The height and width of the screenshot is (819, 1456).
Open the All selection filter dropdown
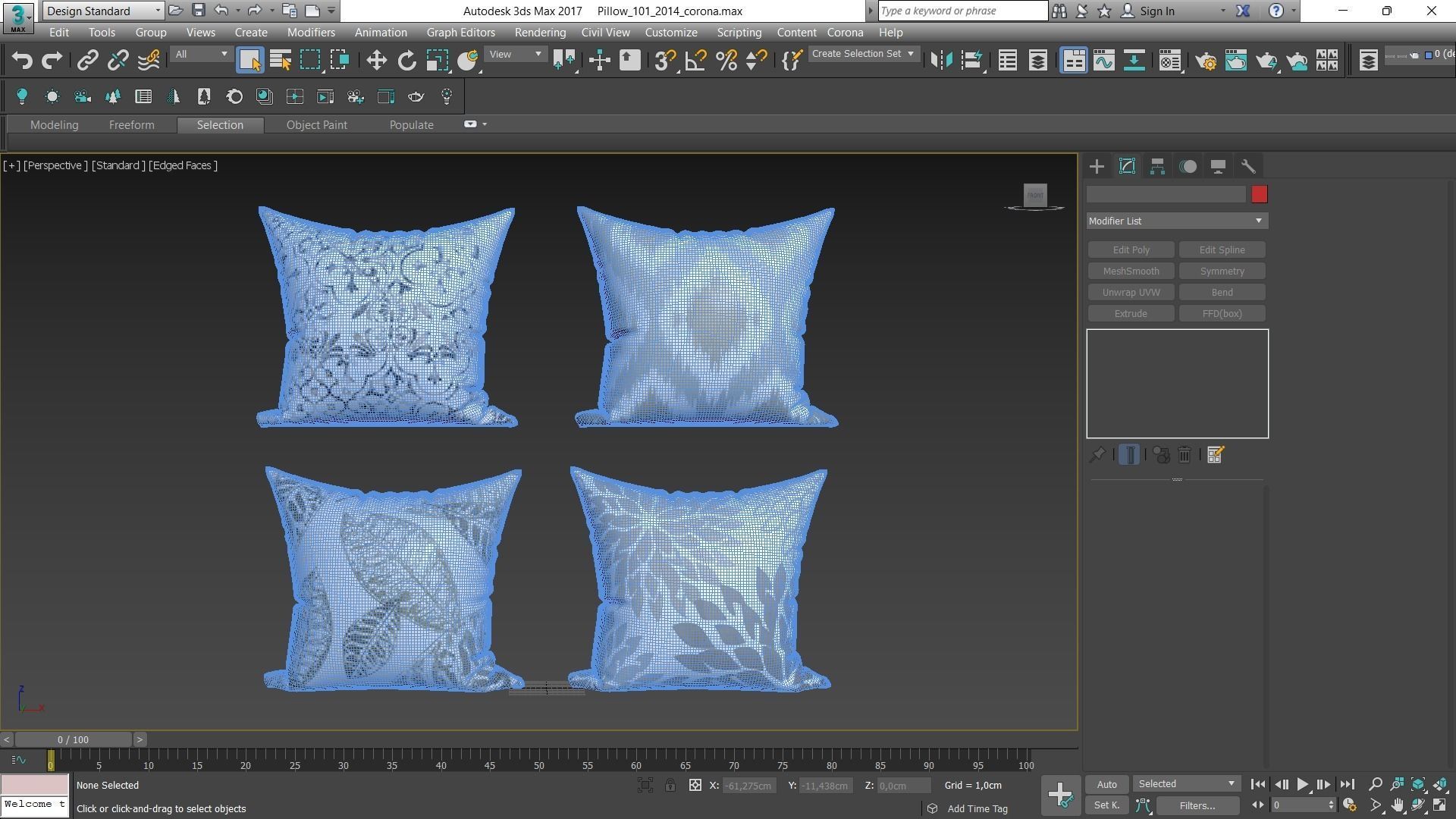coord(201,55)
